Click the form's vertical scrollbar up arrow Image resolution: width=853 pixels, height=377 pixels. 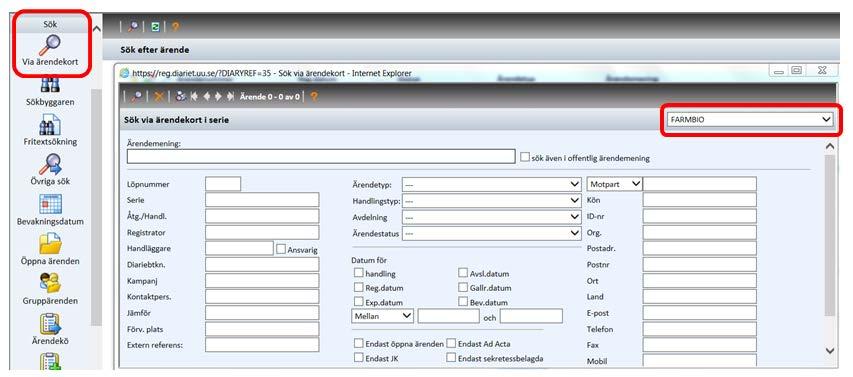click(830, 146)
